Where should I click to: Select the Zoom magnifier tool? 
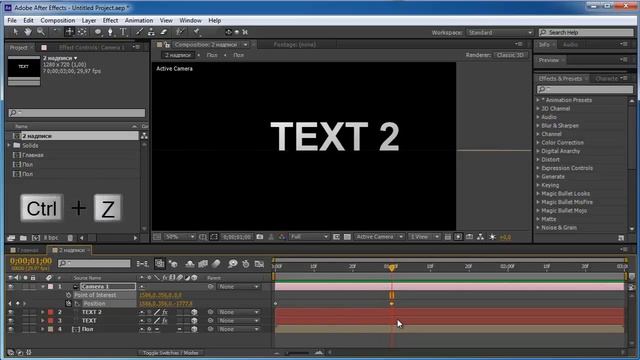(x=41, y=32)
